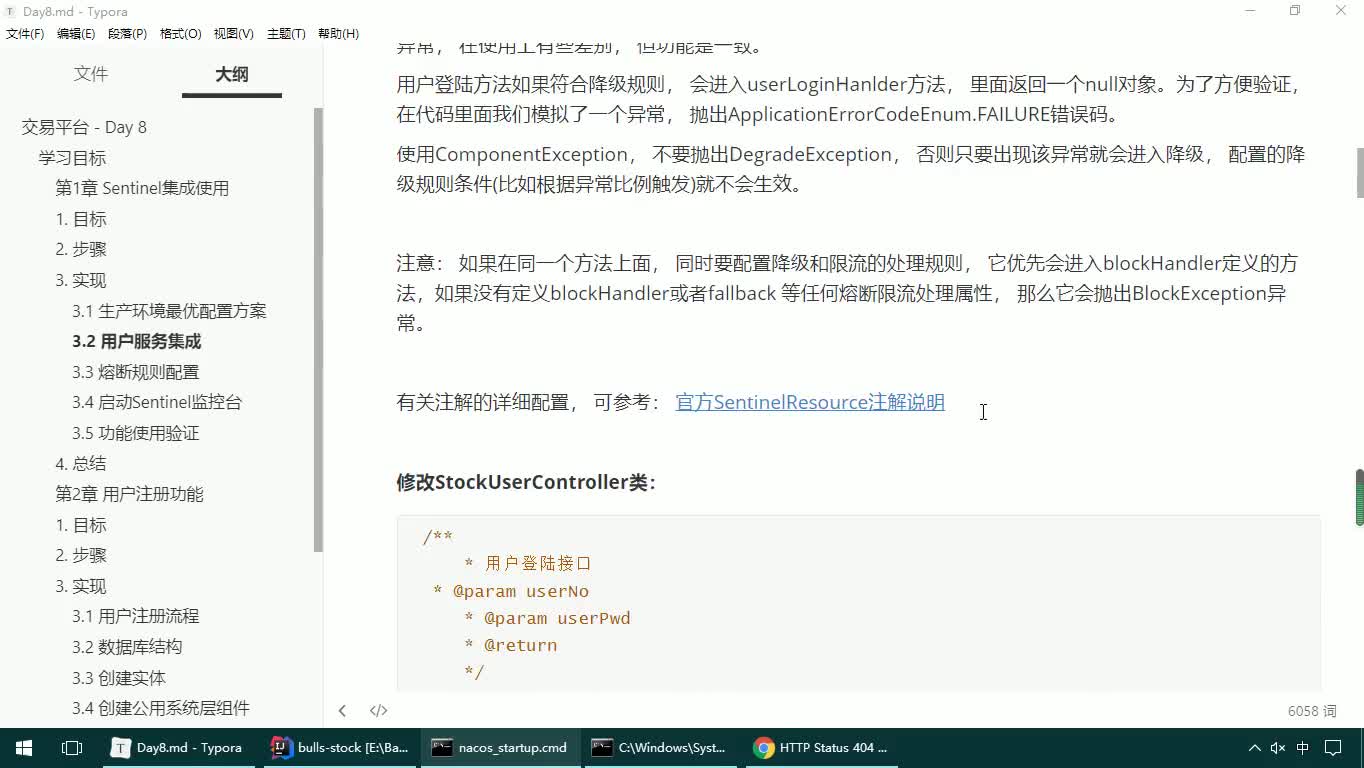Select 学习目标 in outline
Image resolution: width=1364 pixels, height=768 pixels.
[72, 158]
